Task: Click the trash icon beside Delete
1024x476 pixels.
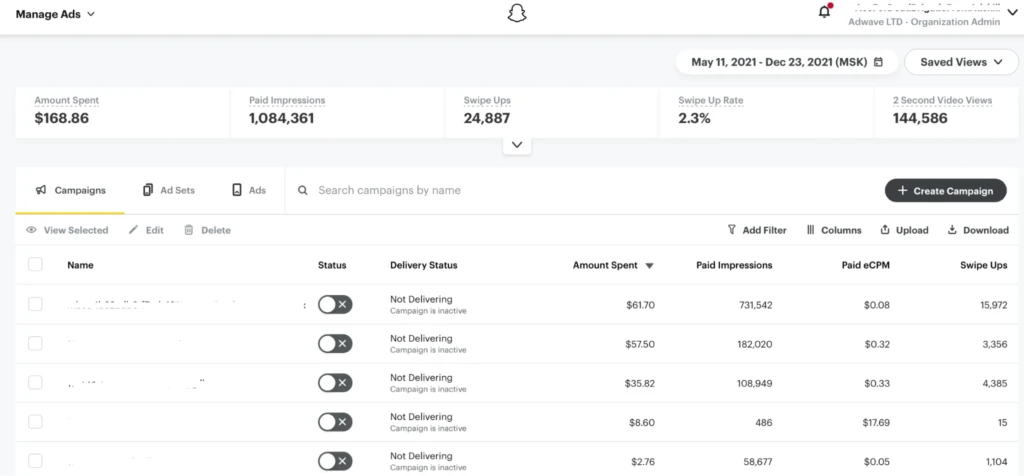Action: click(x=189, y=230)
